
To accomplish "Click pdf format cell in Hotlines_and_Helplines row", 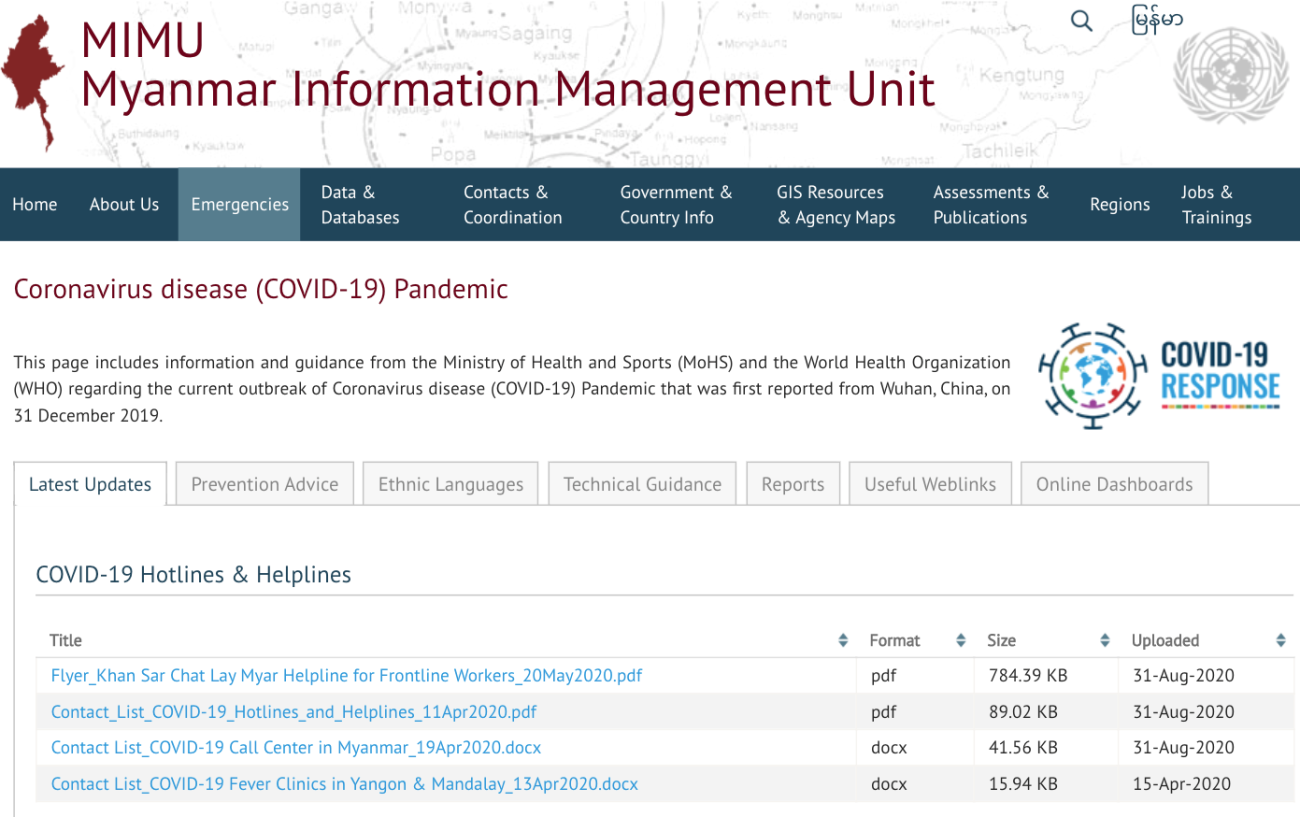I will (884, 712).
